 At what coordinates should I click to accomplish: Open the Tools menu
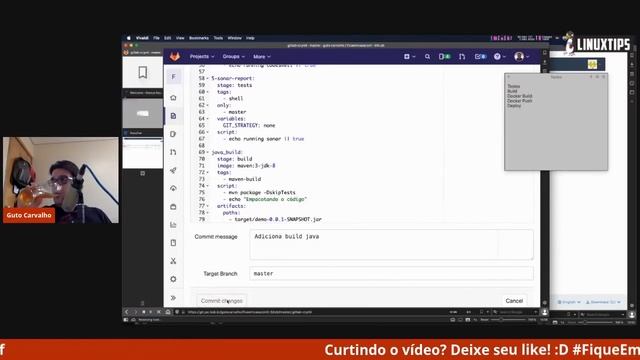[x=218, y=38]
